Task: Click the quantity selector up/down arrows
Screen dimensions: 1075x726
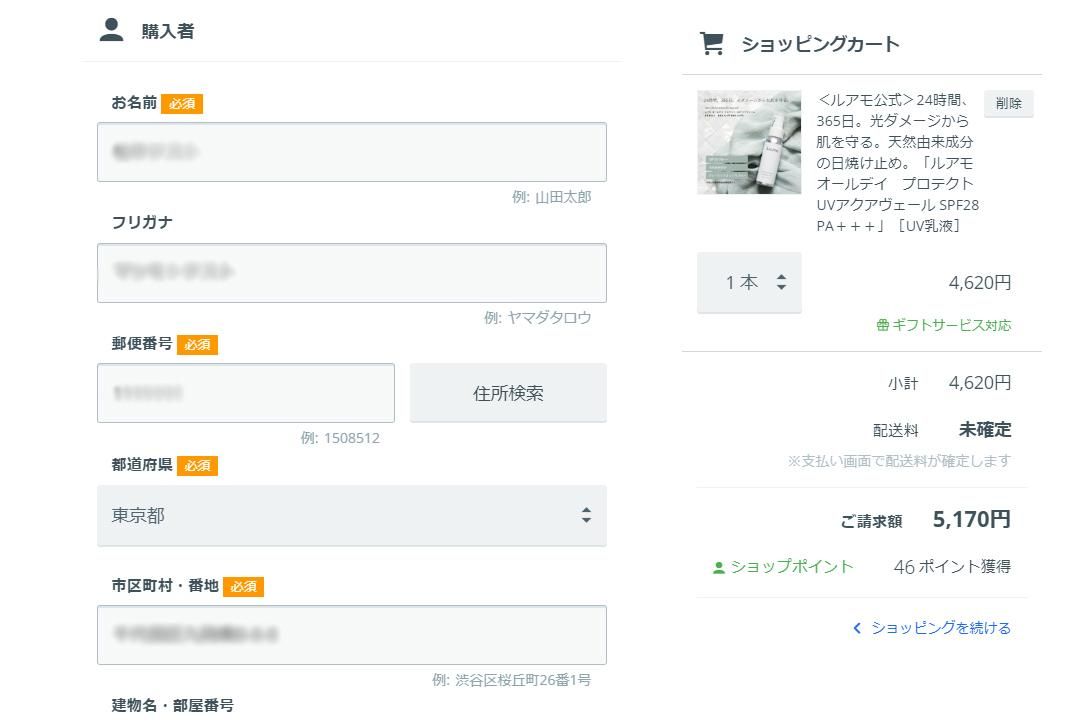Action: coord(782,283)
